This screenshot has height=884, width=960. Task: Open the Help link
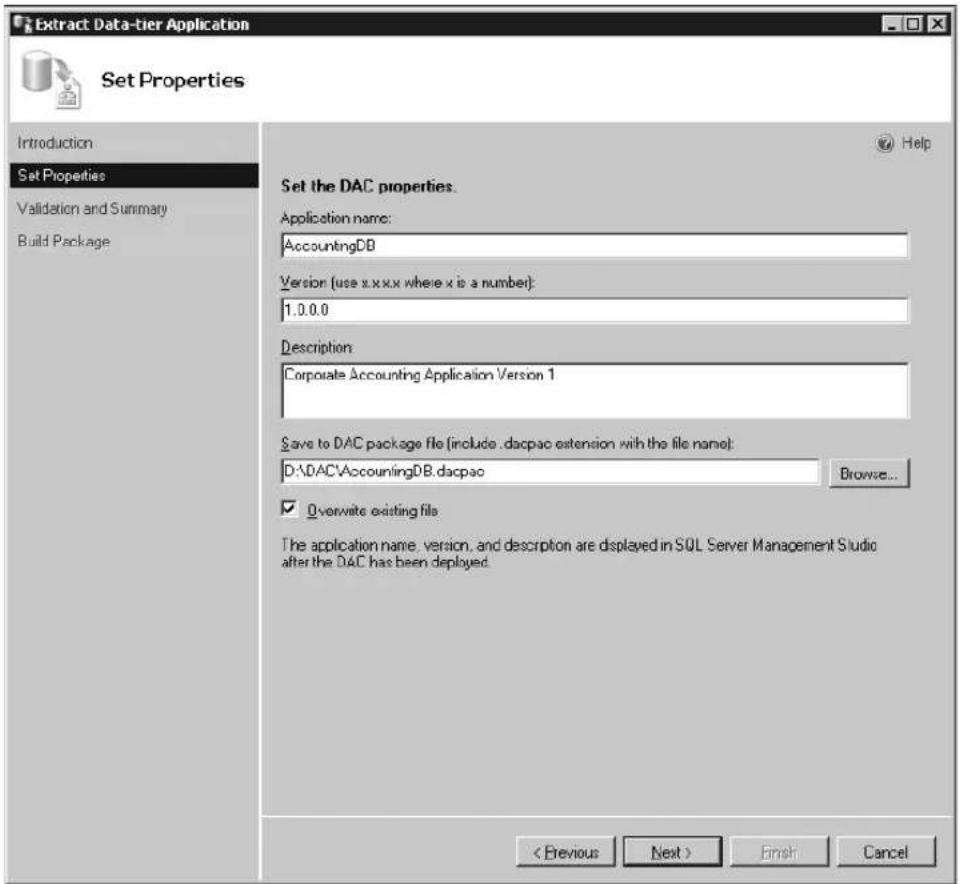(x=916, y=143)
